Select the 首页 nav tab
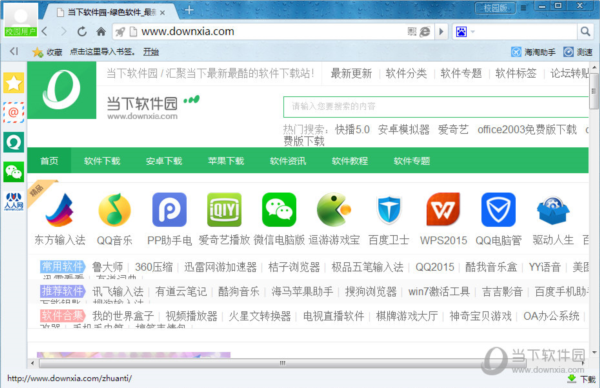This screenshot has width=600, height=388. (49, 161)
